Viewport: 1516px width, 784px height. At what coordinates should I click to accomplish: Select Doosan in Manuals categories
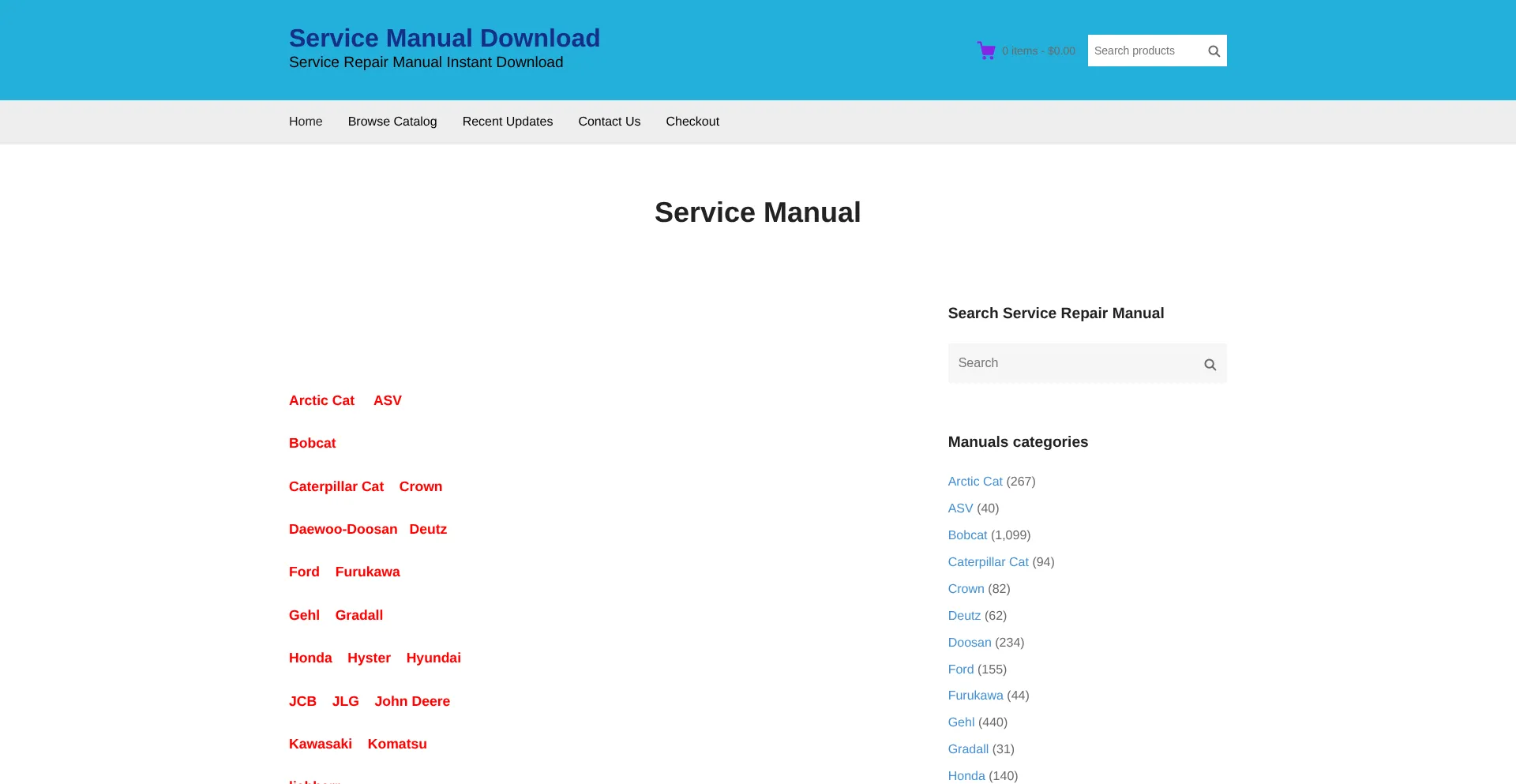coord(969,643)
